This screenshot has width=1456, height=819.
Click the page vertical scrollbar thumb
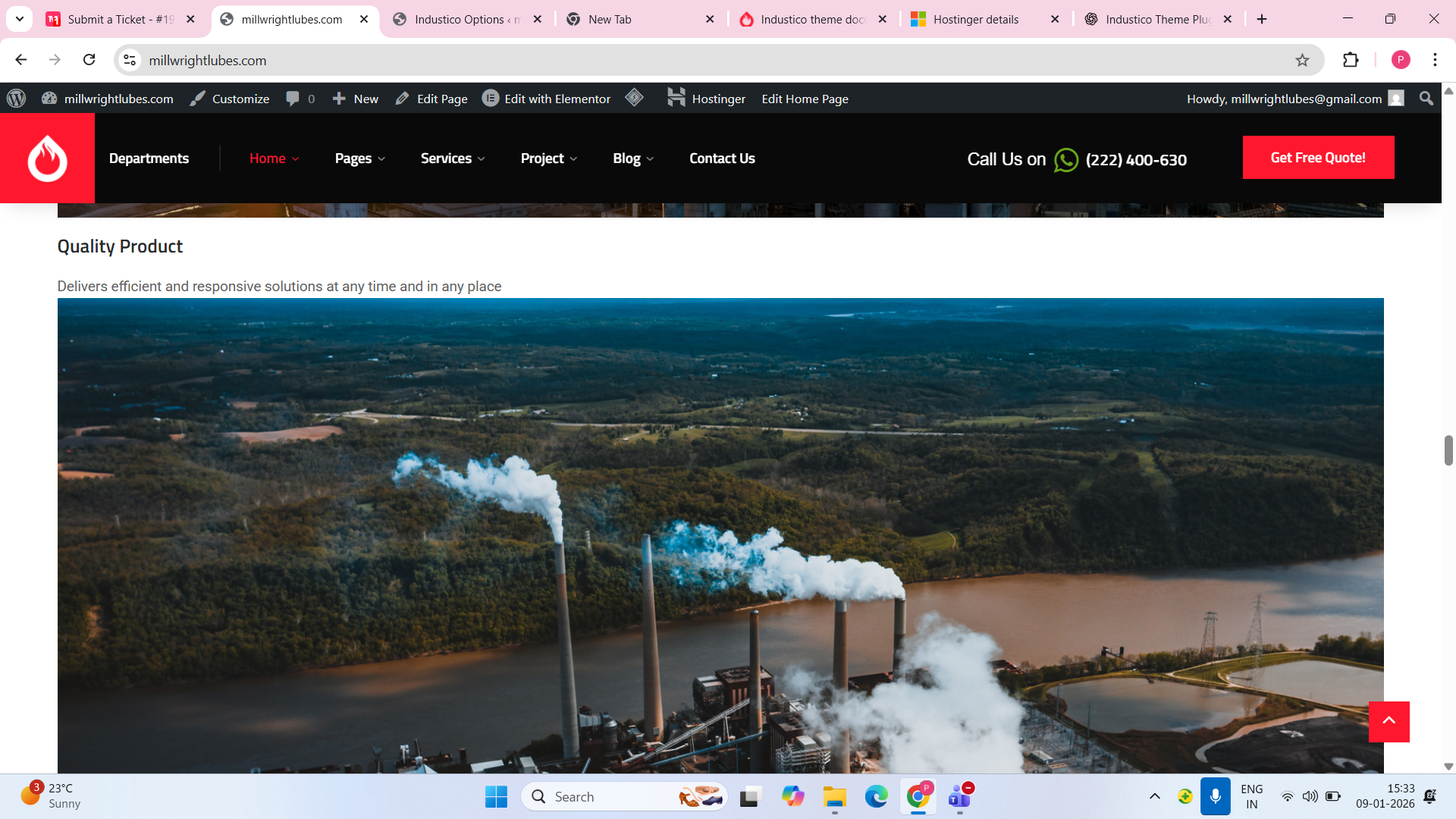[1448, 450]
